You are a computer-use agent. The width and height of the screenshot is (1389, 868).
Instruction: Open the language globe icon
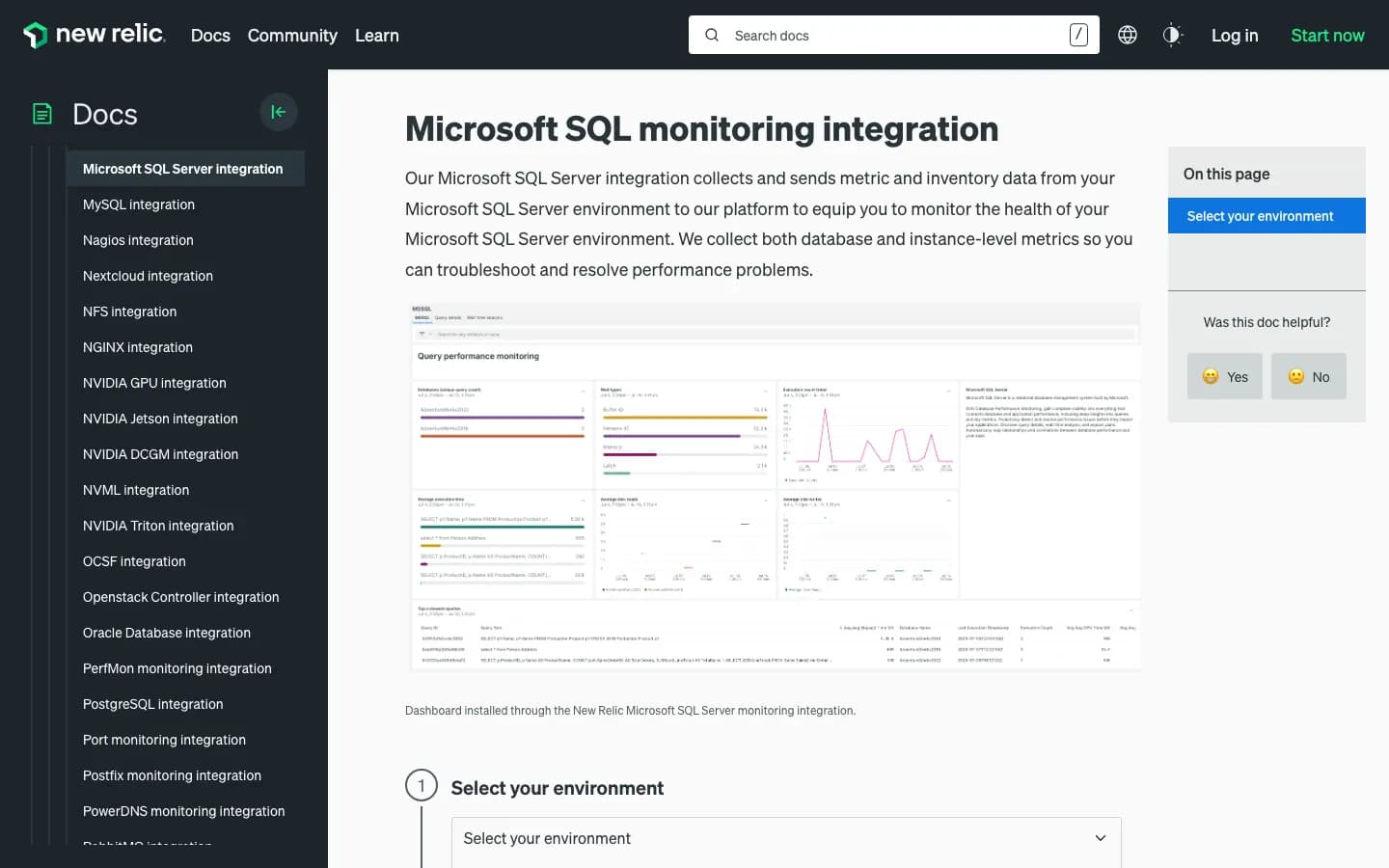[1127, 35]
